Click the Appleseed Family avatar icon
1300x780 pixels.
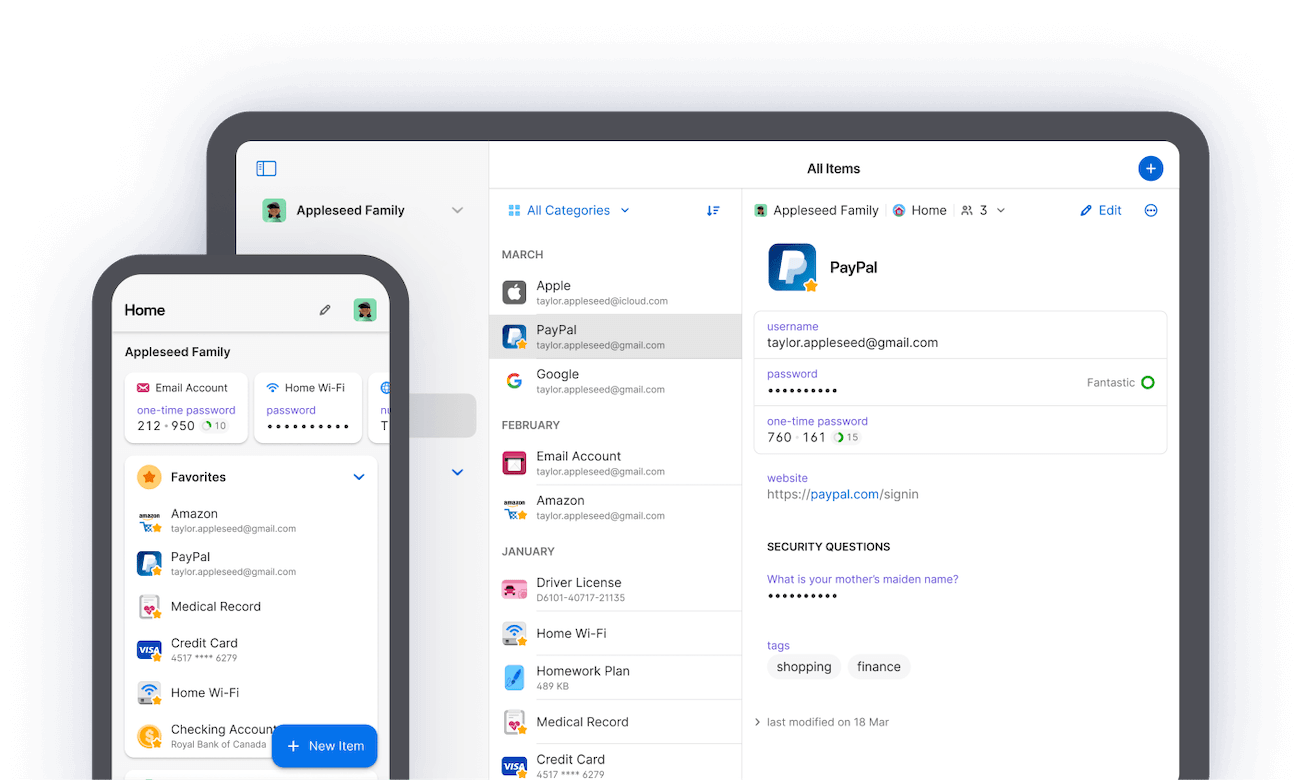click(x=273, y=210)
